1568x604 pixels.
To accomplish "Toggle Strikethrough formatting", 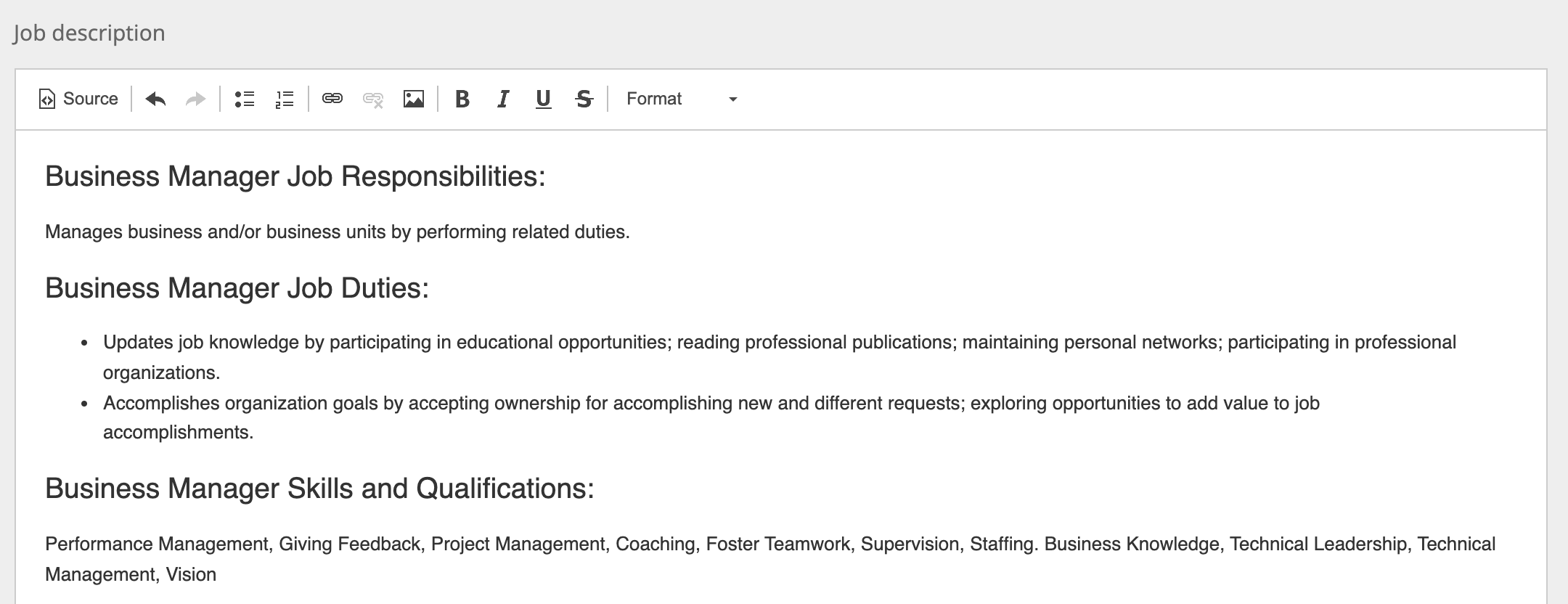I will click(584, 99).
